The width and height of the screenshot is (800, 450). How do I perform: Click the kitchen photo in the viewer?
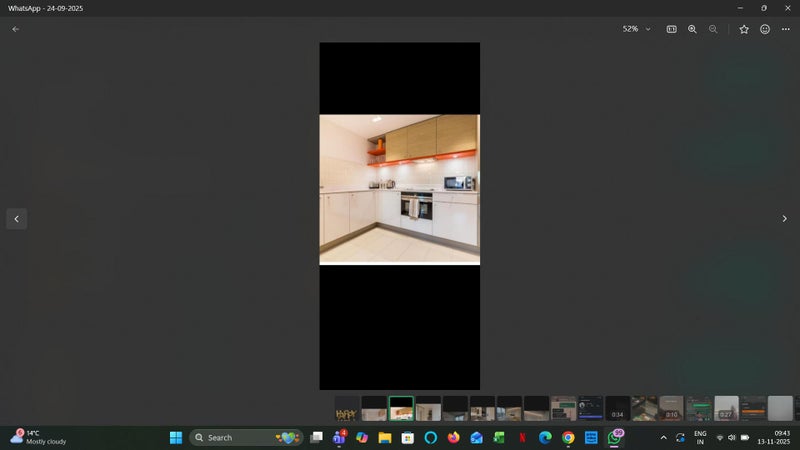[x=399, y=189]
